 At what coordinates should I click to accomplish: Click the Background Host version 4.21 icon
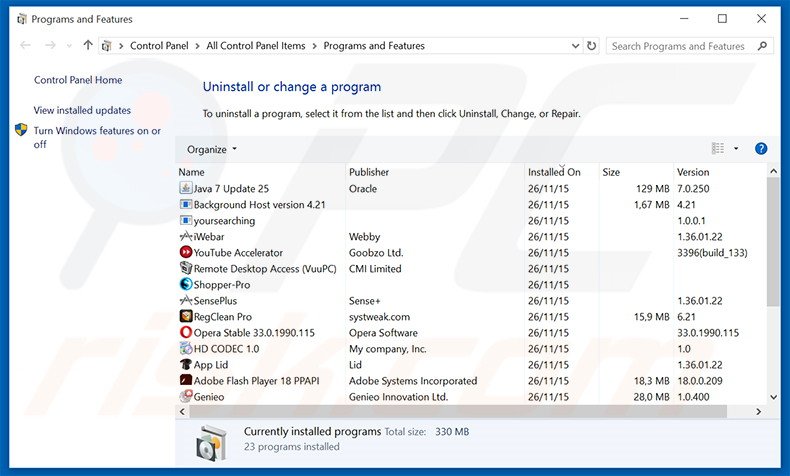pos(186,205)
